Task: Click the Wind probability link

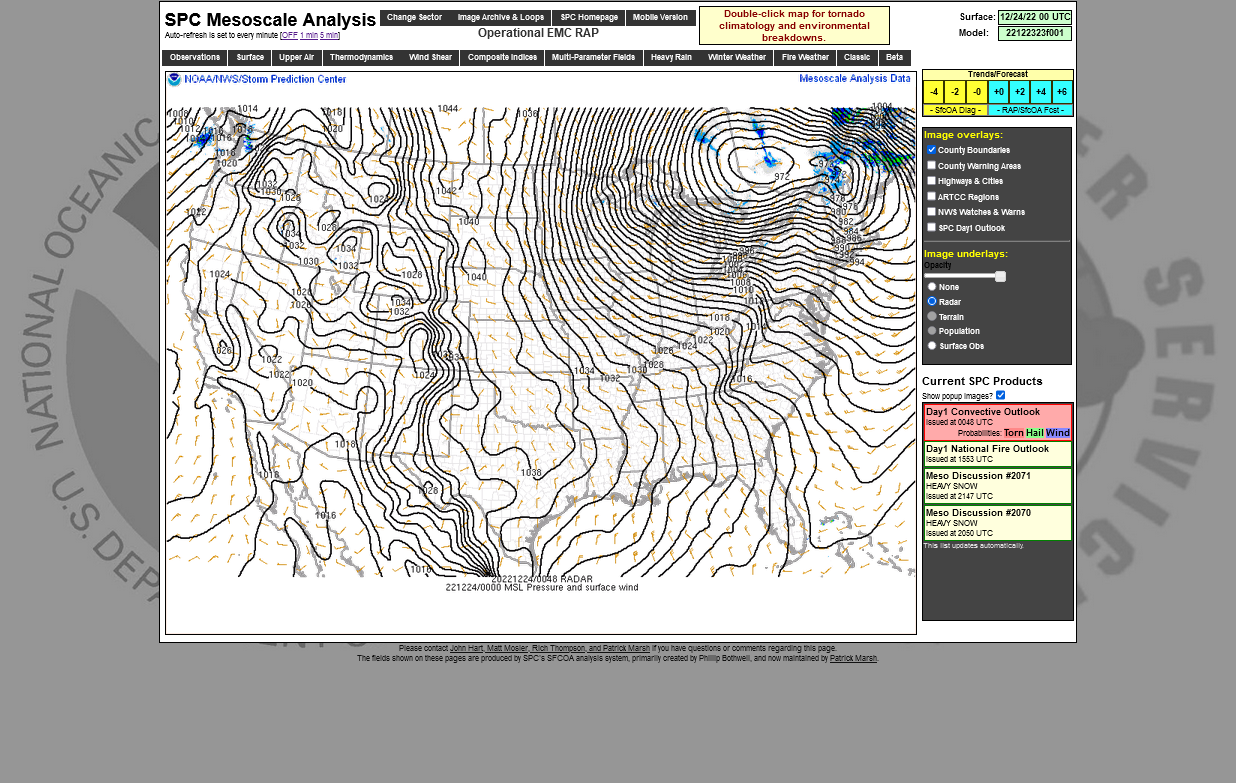Action: [x=1058, y=433]
